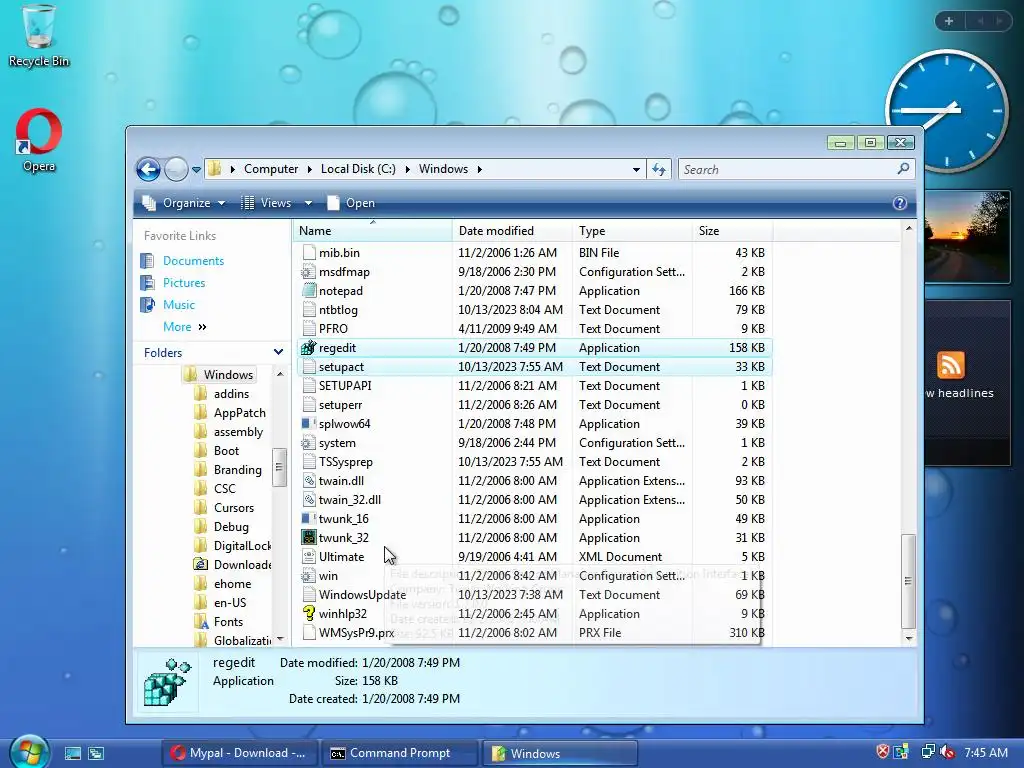Open Documents favorite link
The height and width of the screenshot is (768, 1024).
(193, 261)
